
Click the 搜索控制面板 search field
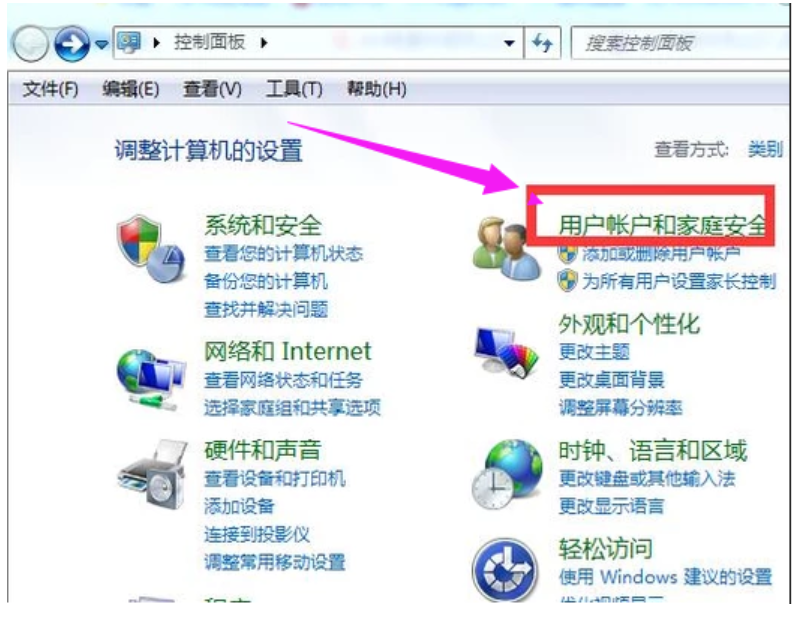(678, 43)
